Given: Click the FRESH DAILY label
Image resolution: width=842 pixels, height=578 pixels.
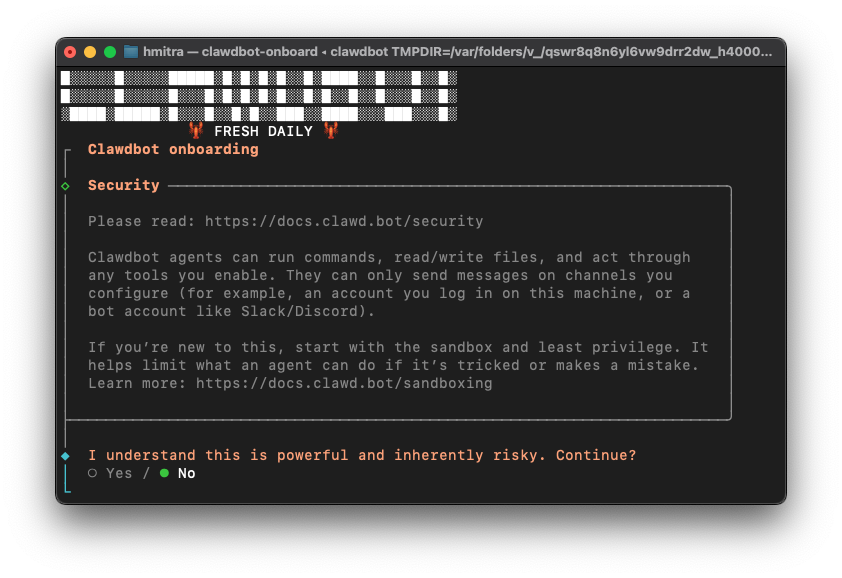Looking at the screenshot, I should click(x=262, y=130).
